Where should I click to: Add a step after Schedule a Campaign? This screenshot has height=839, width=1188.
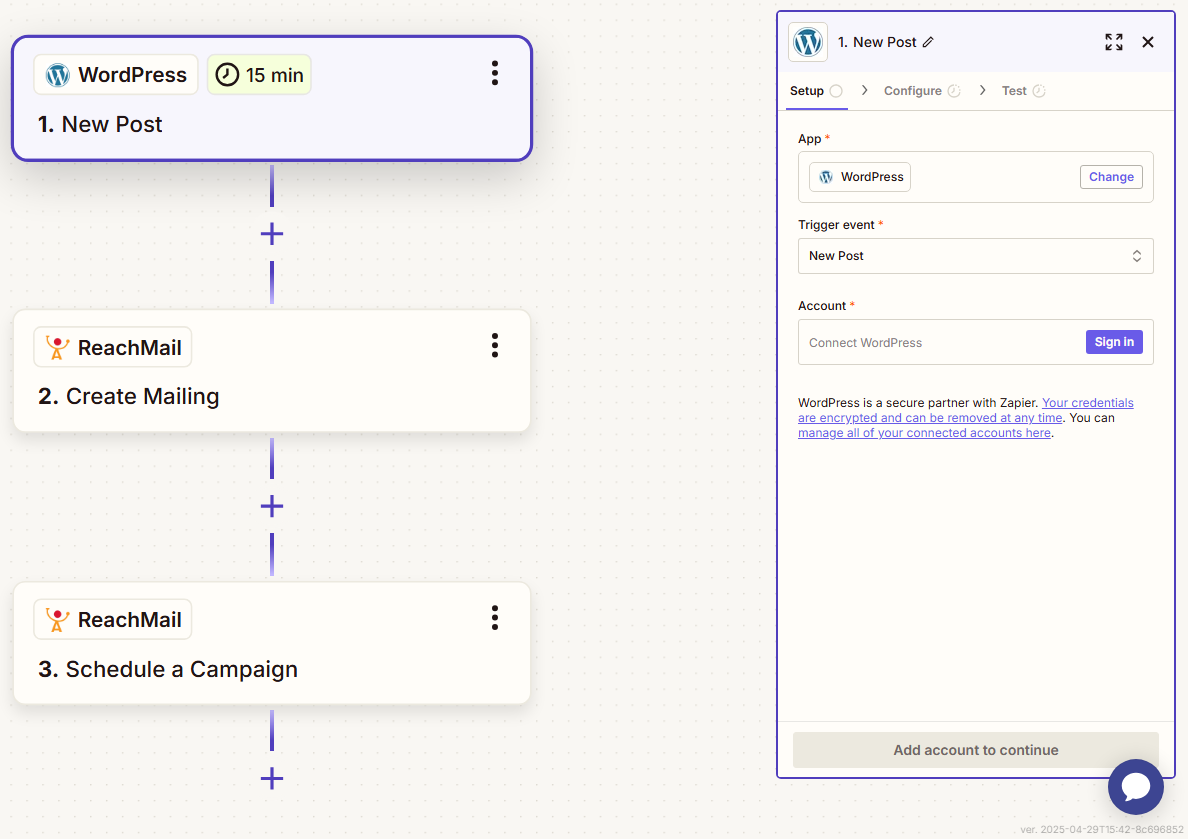pos(272,778)
